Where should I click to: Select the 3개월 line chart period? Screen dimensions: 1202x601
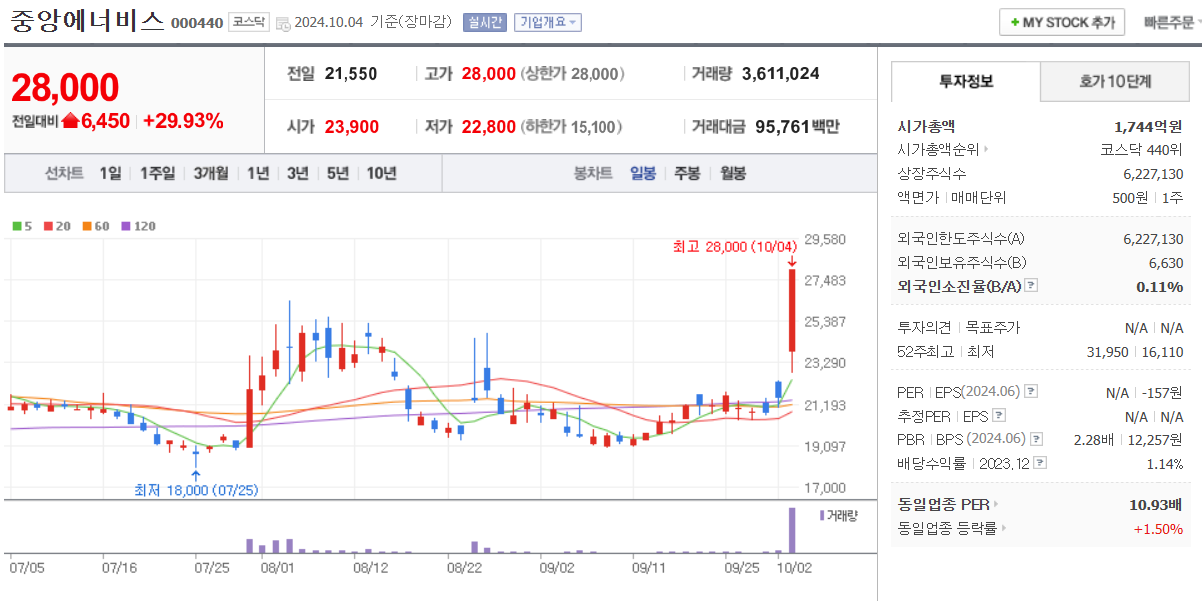point(211,173)
